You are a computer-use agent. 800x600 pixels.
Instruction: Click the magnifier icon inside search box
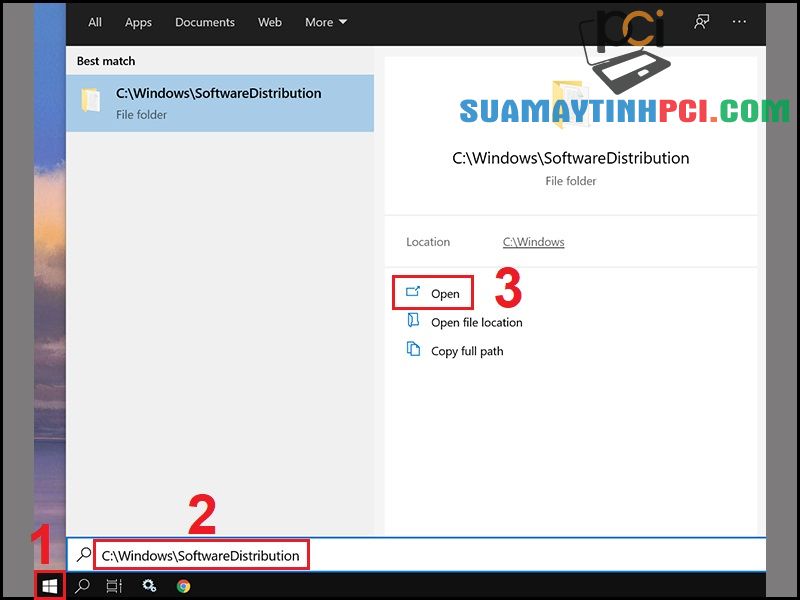click(84, 555)
